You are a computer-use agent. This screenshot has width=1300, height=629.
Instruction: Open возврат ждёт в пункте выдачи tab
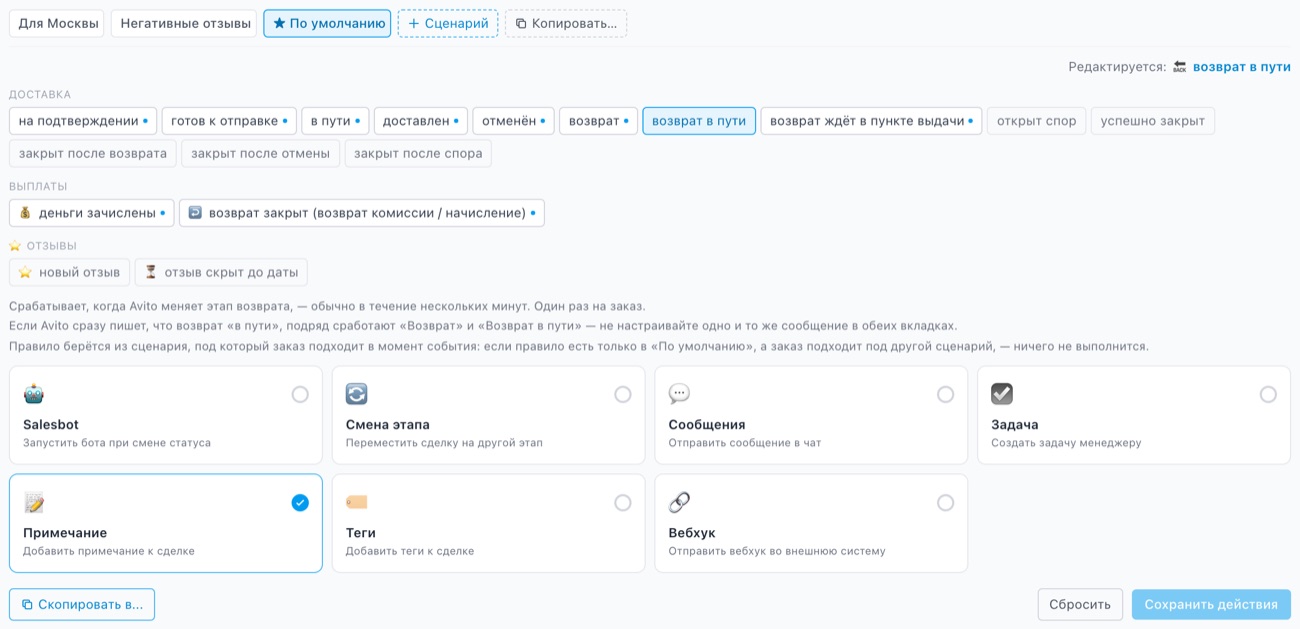[x=872, y=121]
